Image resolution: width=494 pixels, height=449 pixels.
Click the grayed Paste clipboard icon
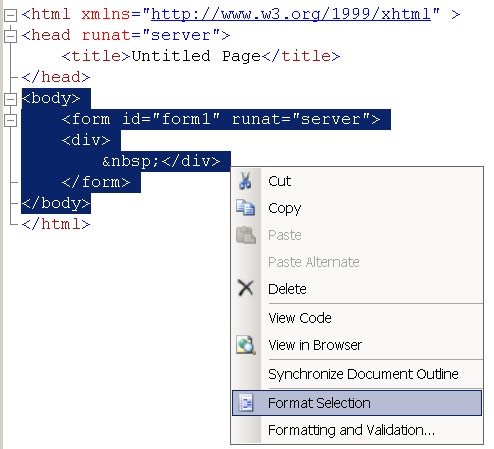[x=246, y=235]
